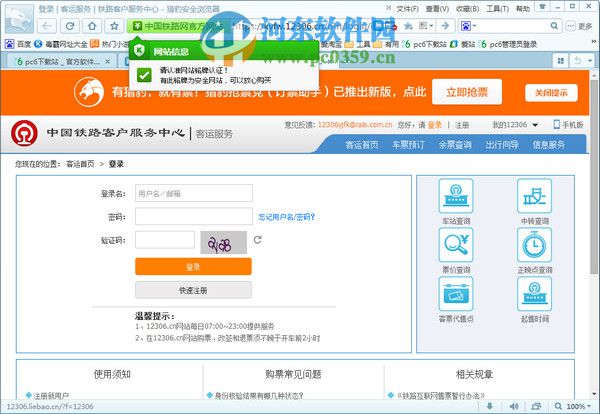Refresh the captcha with the reload icon

(258, 240)
